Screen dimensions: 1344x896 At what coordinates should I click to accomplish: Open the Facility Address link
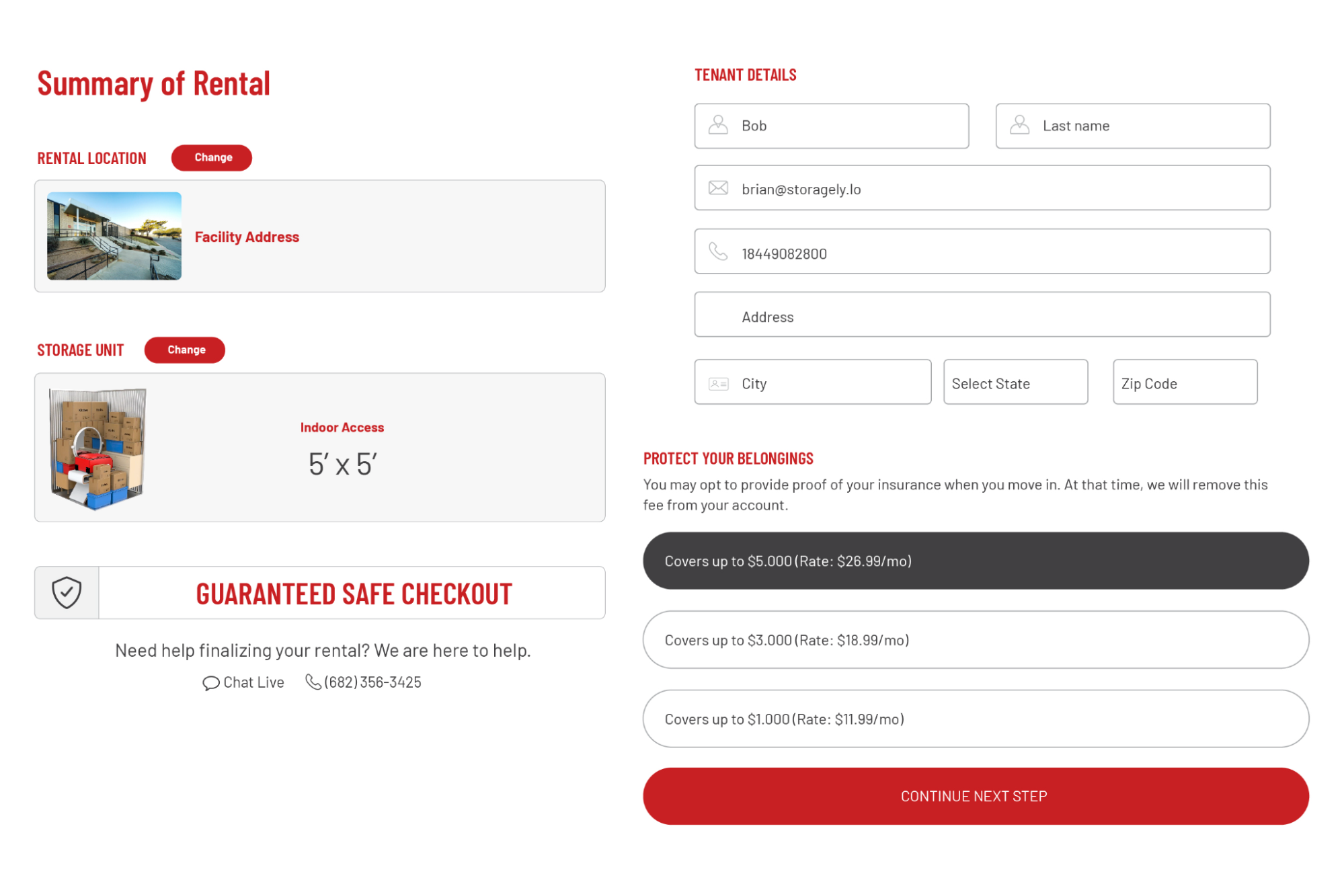pyautogui.click(x=247, y=237)
